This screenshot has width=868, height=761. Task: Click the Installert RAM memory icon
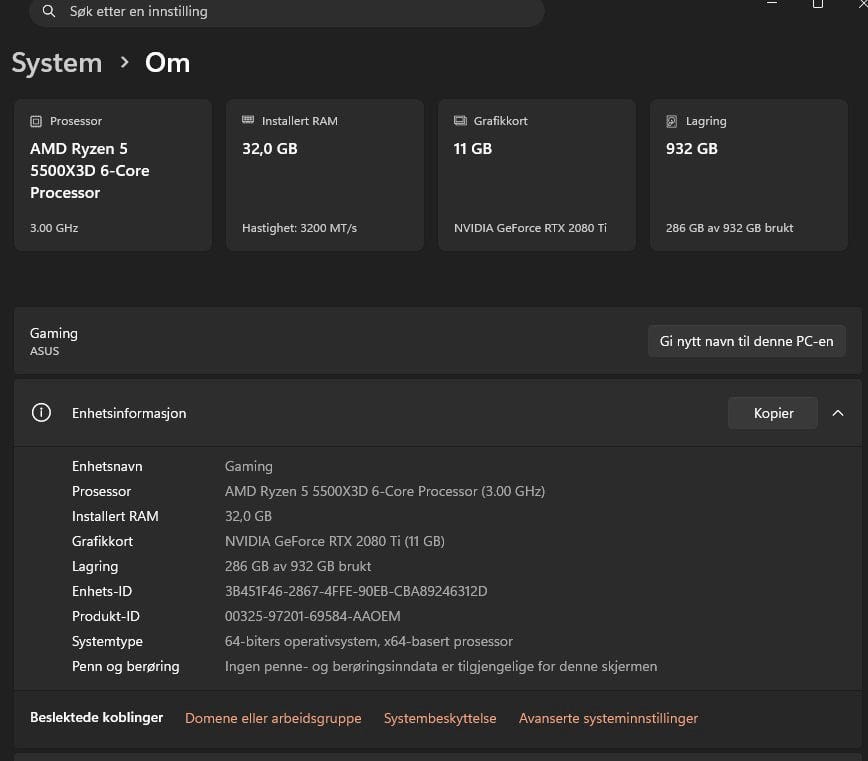(248, 120)
